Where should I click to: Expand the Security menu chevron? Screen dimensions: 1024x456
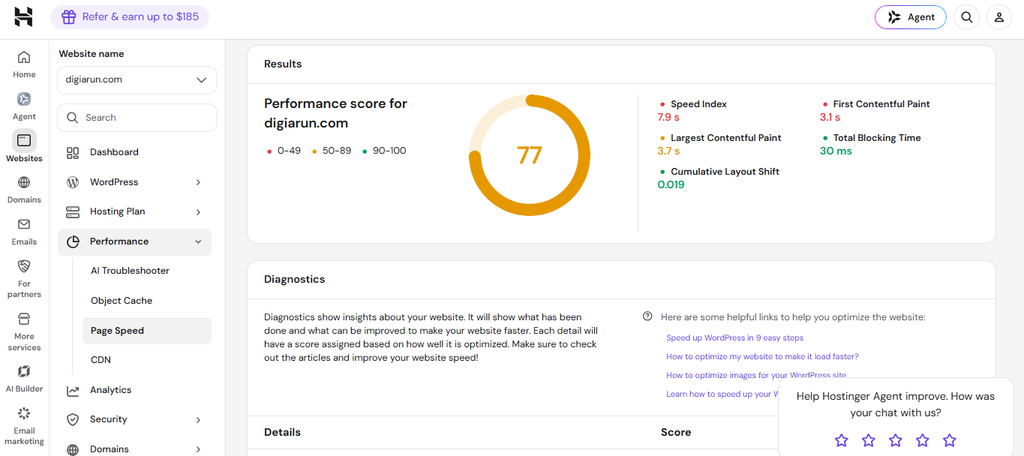[198, 420]
